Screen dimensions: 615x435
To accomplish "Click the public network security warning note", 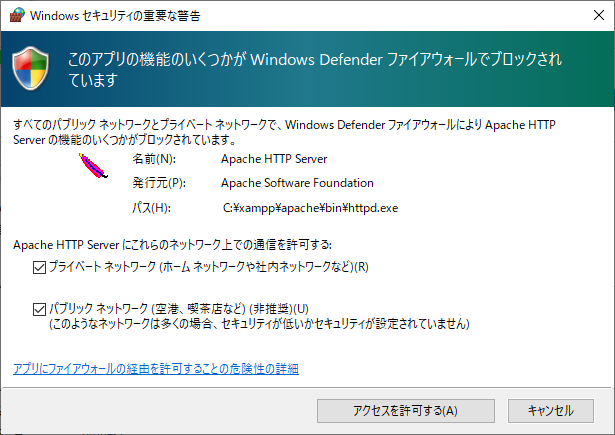I will pos(260,324).
